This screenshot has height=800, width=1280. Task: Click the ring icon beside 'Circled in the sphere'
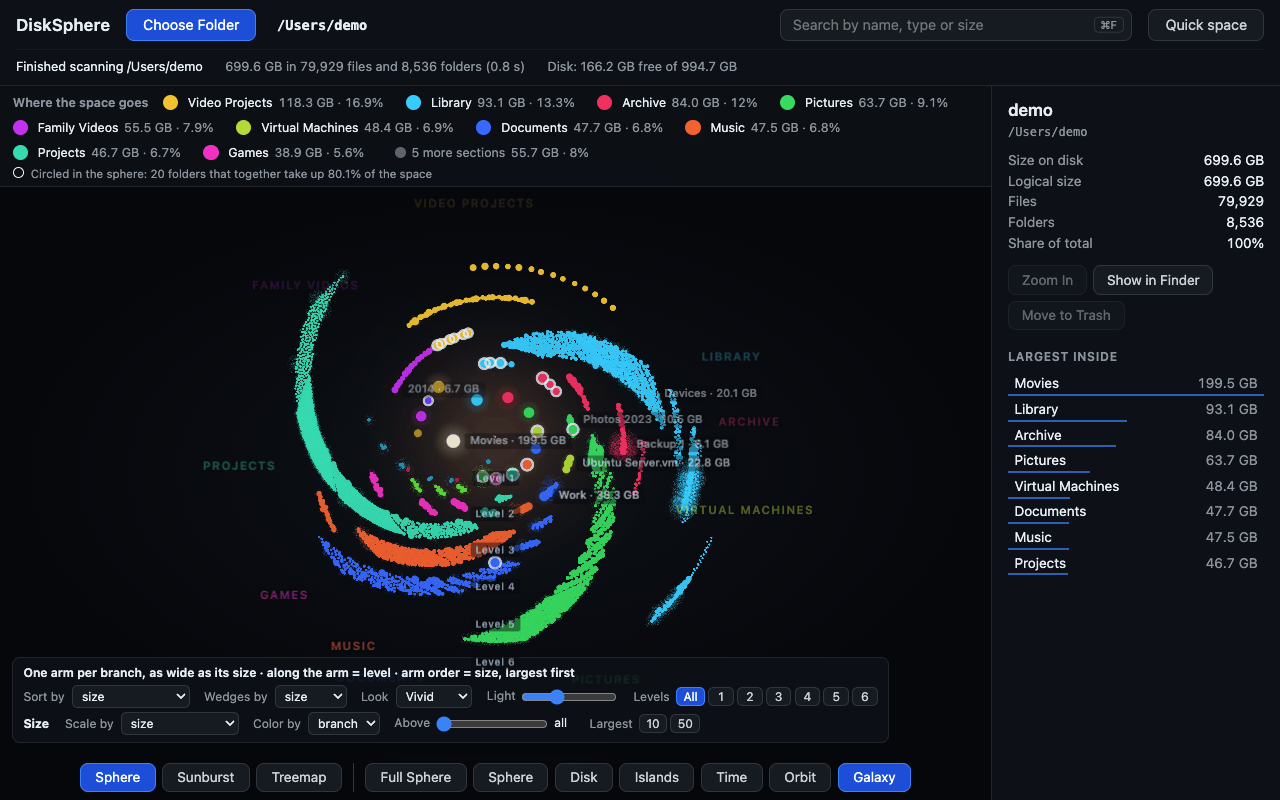[19, 173]
